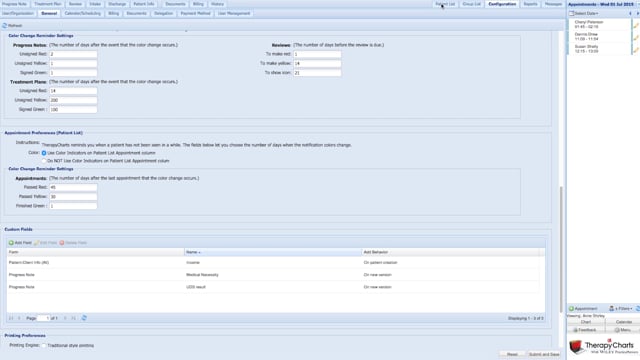The image size is (640, 360).
Task: Click the Reset button
Action: coord(512,354)
